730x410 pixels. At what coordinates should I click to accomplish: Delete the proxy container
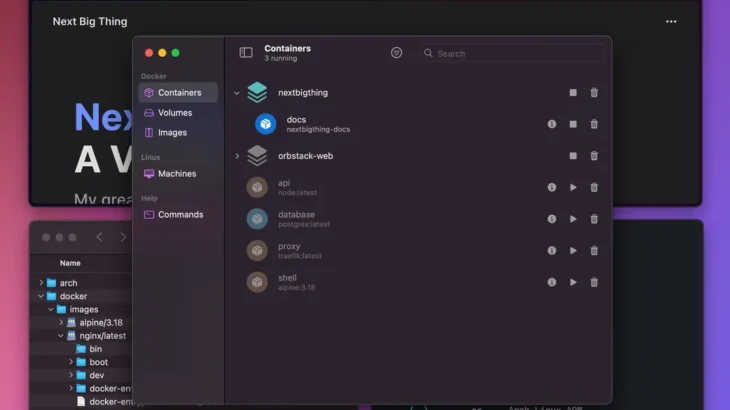click(594, 251)
